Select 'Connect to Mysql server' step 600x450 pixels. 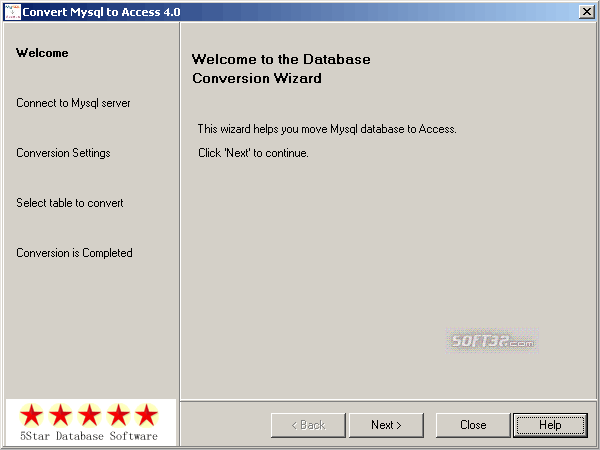[x=73, y=103]
